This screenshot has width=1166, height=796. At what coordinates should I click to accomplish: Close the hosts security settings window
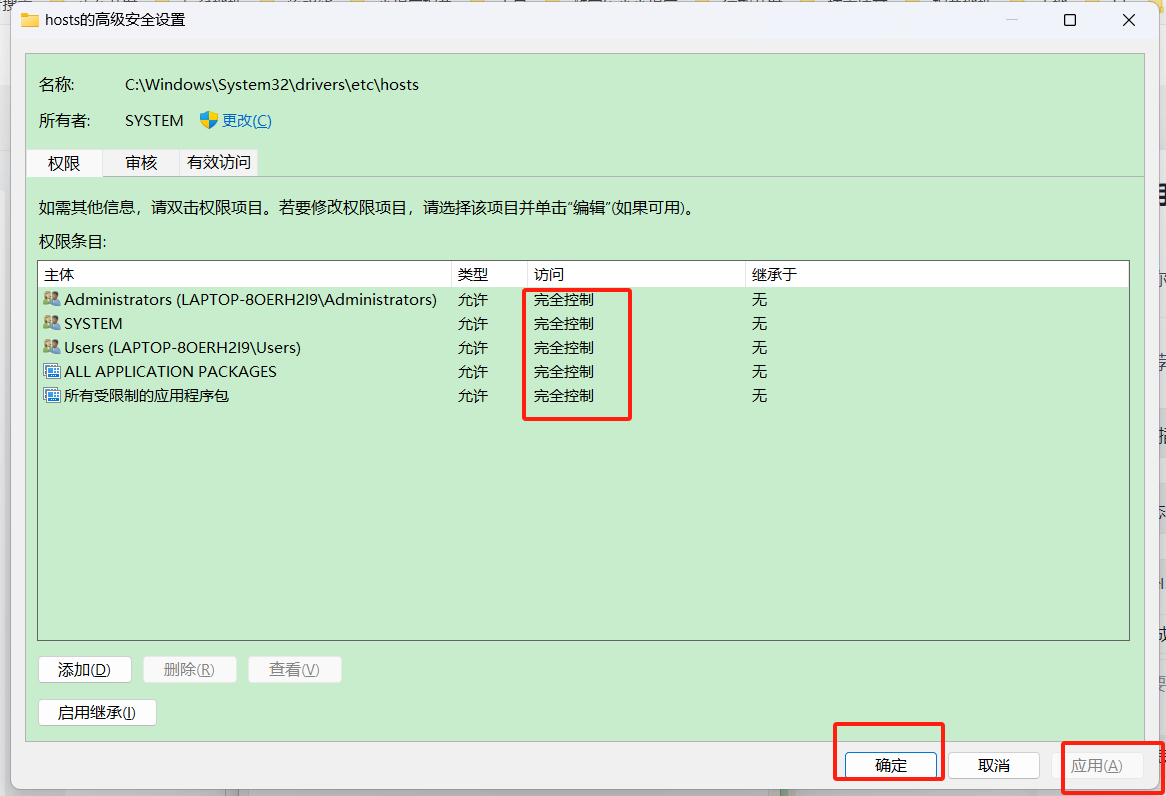[x=1129, y=20]
